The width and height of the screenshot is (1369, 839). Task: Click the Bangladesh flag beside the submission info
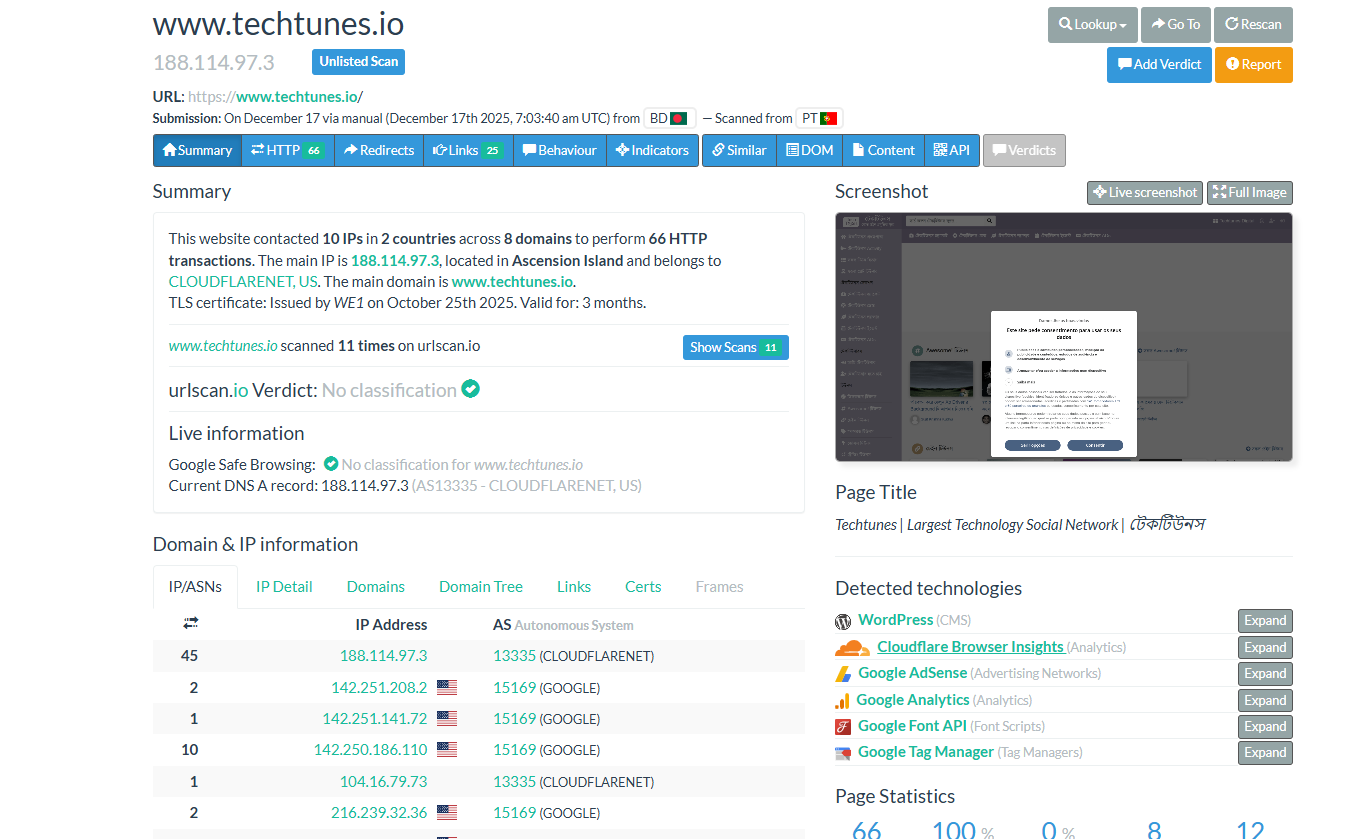tap(679, 117)
